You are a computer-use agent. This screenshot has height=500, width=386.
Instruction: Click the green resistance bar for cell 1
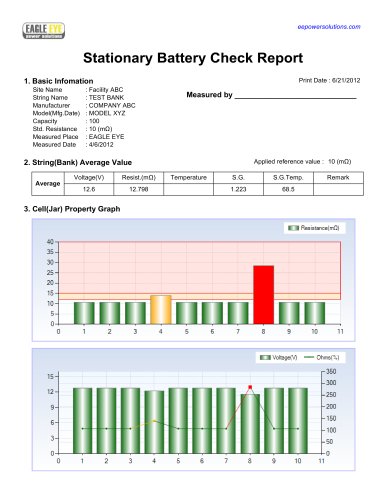[84, 313]
